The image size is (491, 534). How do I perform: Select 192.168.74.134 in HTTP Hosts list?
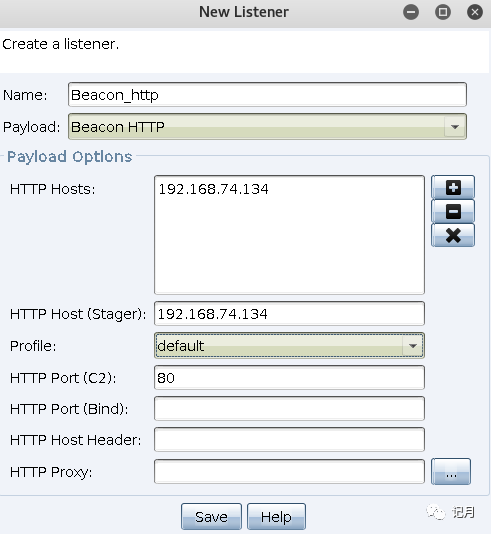click(213, 189)
